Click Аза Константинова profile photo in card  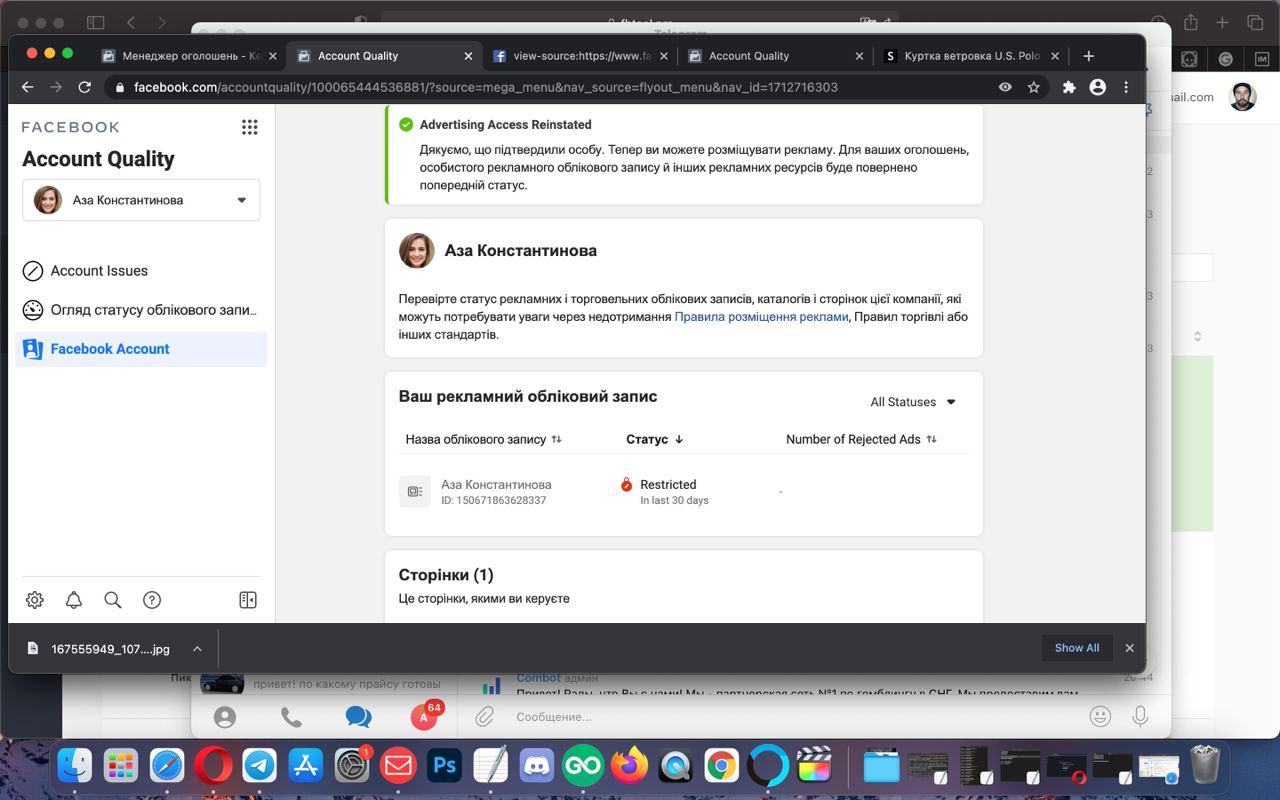[417, 251]
